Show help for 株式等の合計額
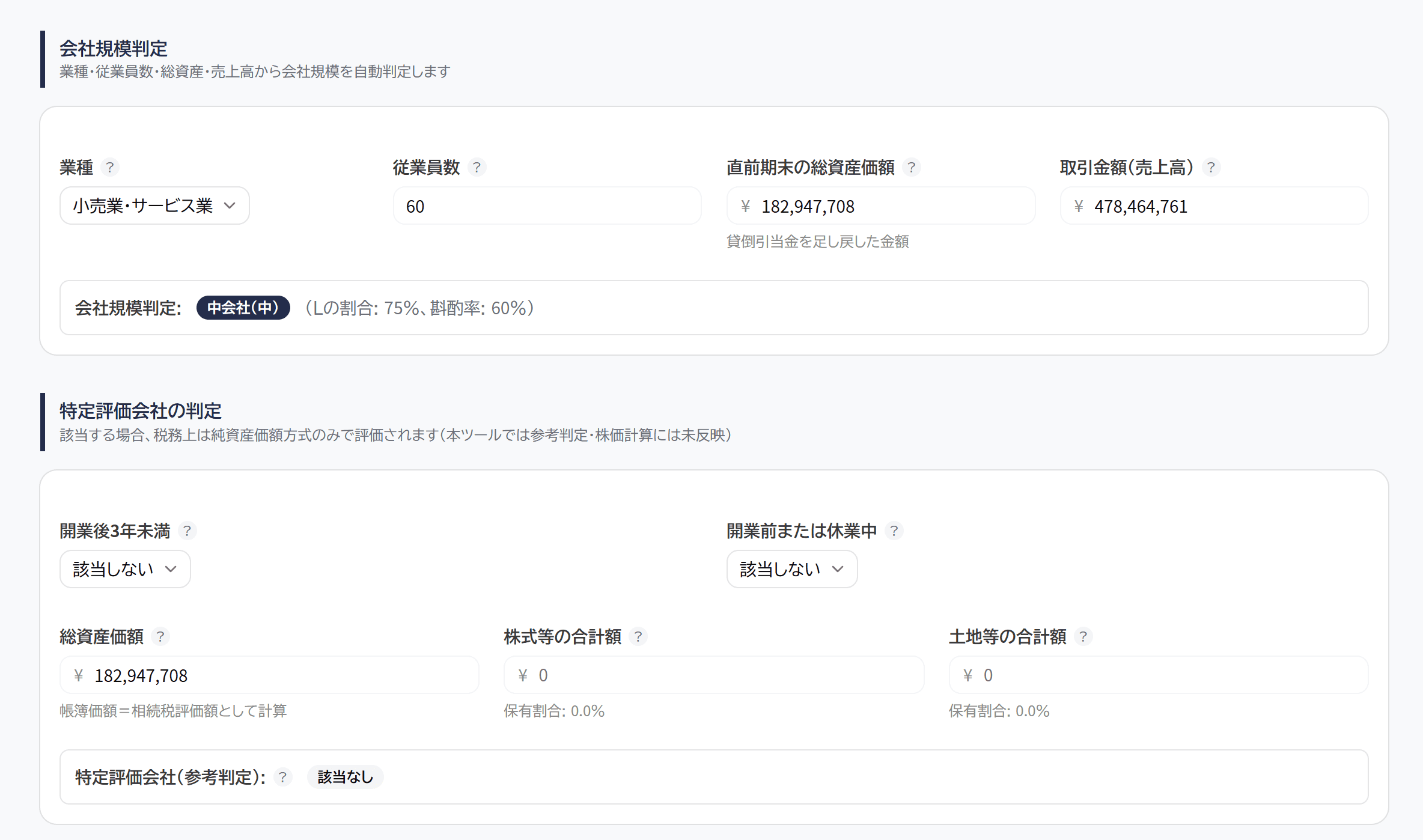Screen dimensions: 1423x840 (638, 636)
